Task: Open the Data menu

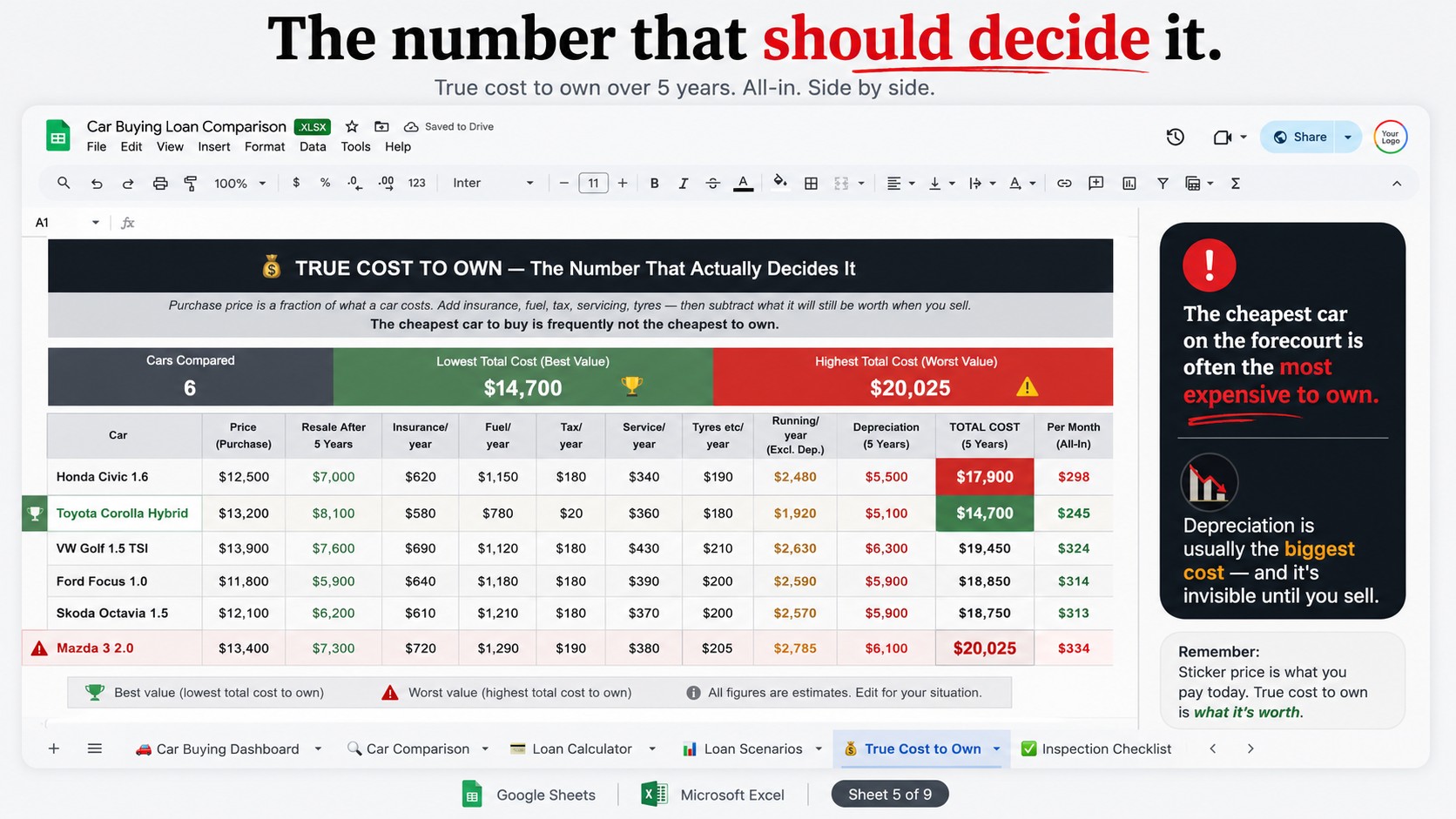Action: [x=313, y=147]
